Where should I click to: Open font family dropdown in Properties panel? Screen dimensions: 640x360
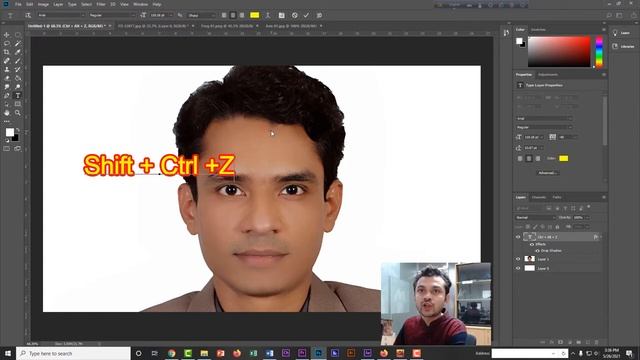(543, 118)
